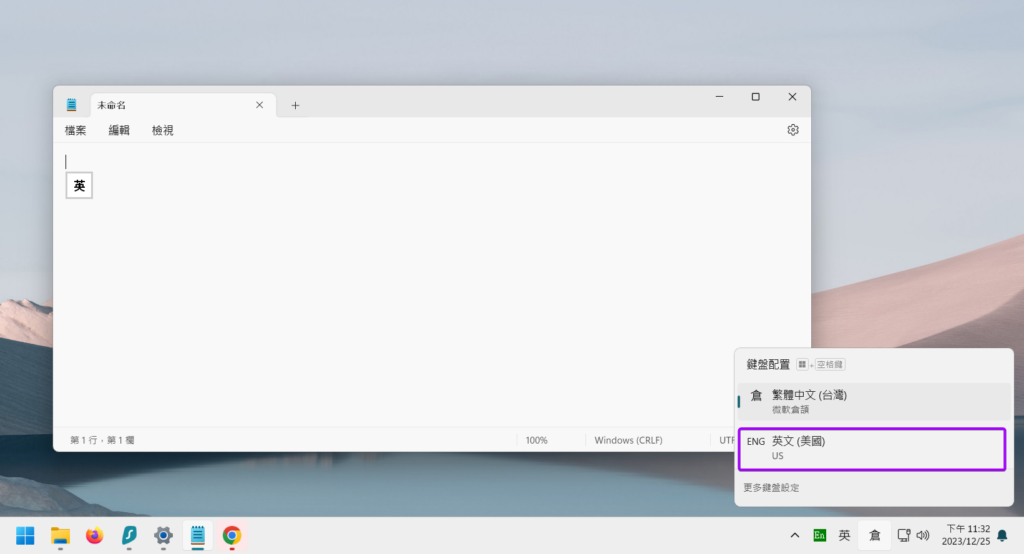
Task: Open the 檔案 menu in Notepad
Action: 75,130
